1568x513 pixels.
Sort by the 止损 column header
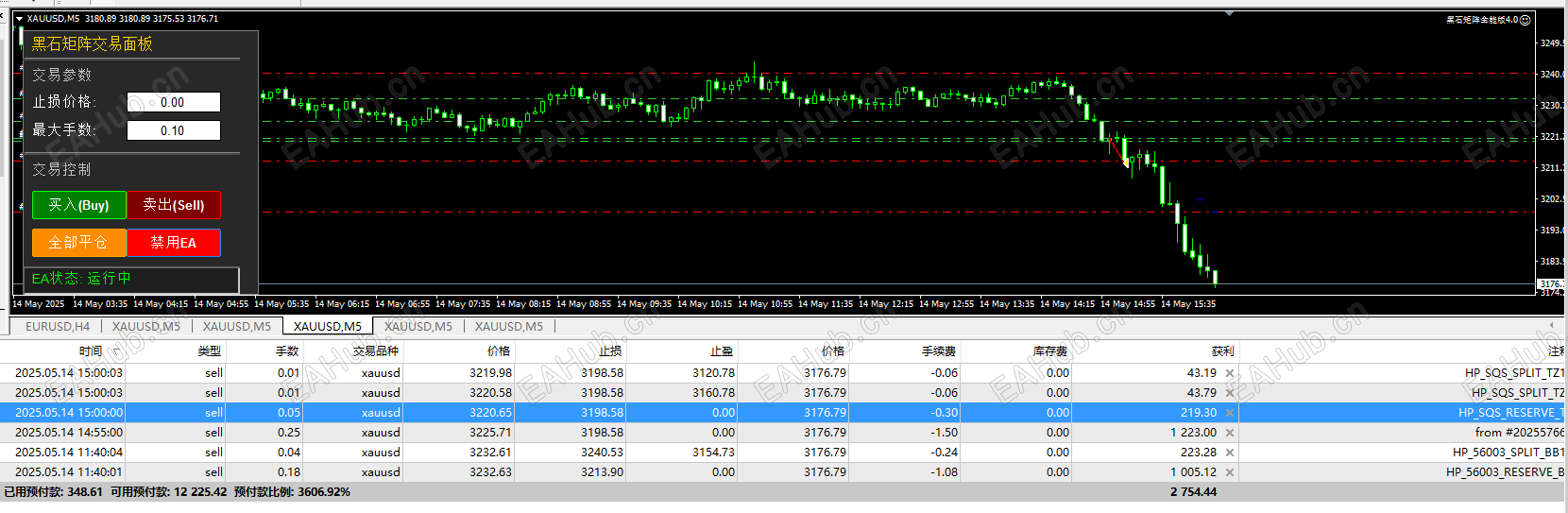[x=610, y=351]
